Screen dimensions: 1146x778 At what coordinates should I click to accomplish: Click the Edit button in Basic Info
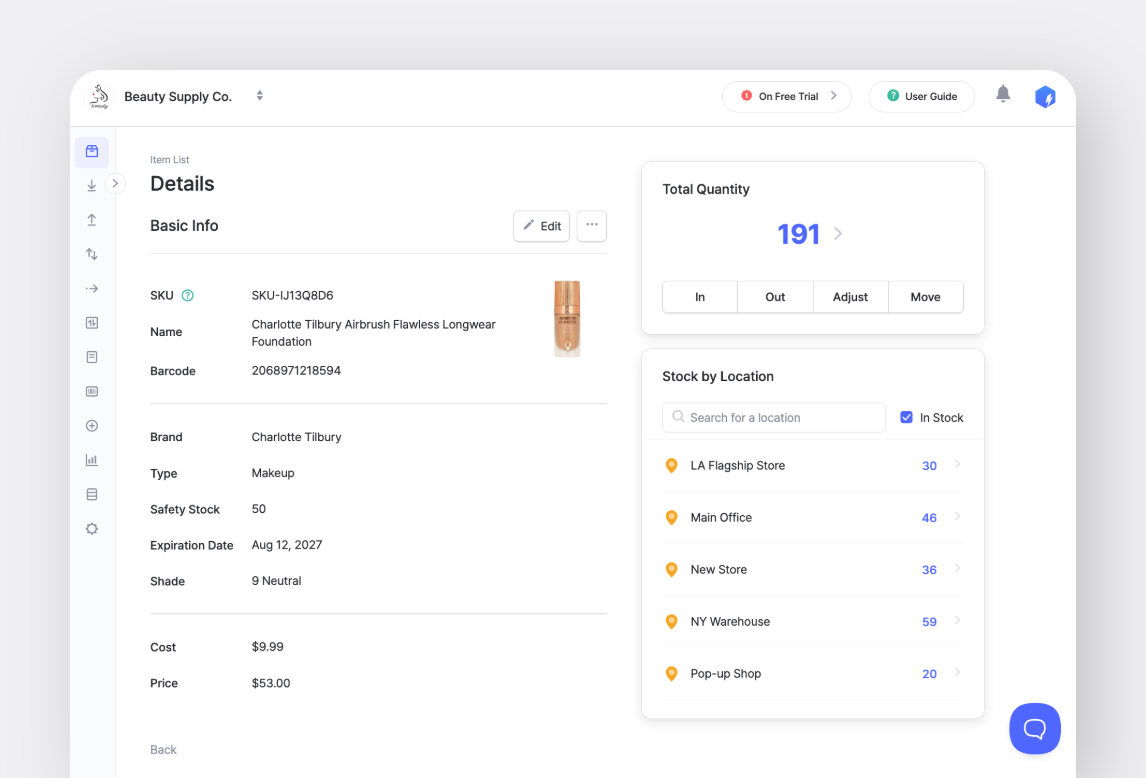tap(541, 226)
